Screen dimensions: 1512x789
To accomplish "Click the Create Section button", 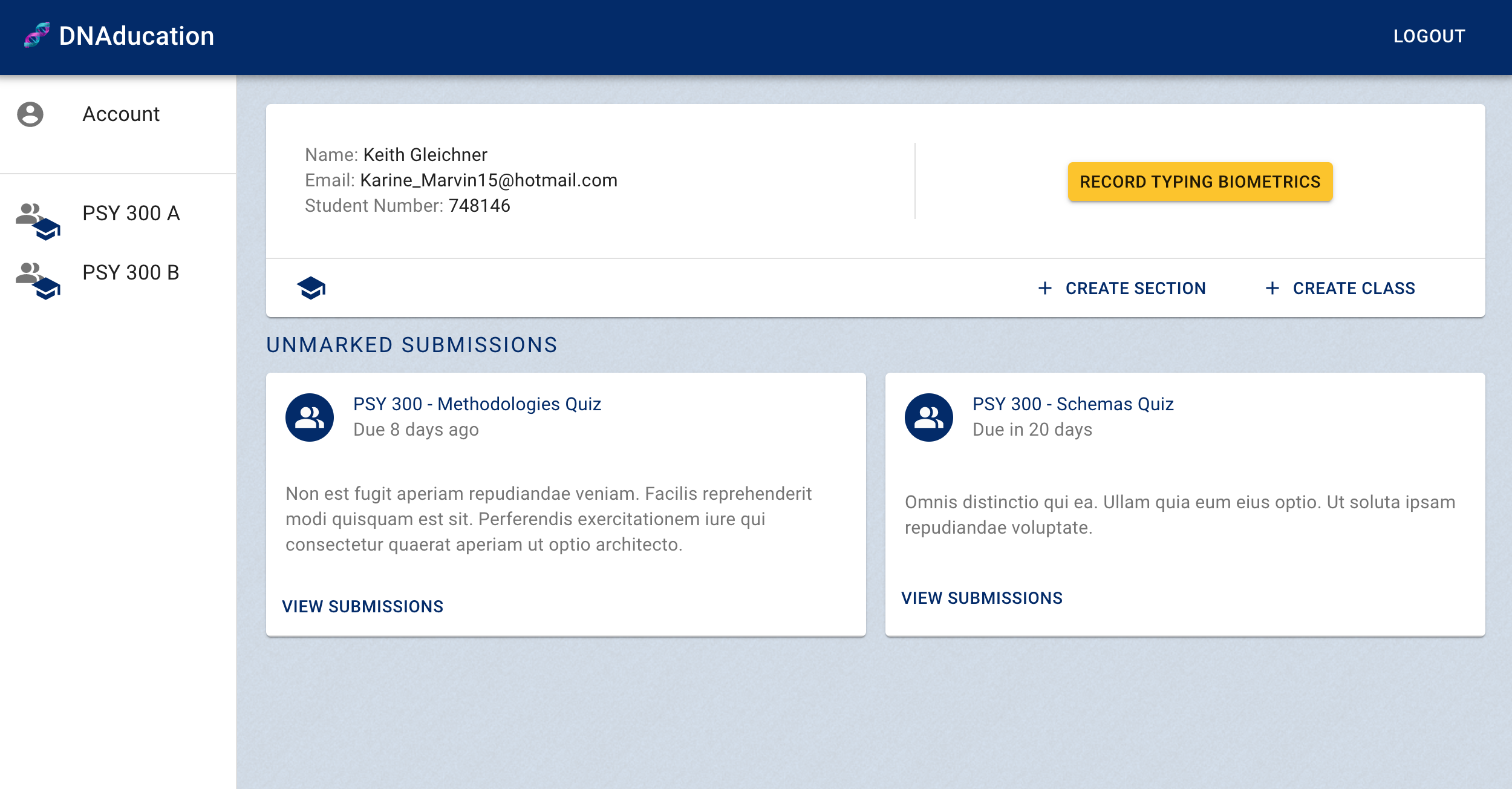I will click(1135, 289).
